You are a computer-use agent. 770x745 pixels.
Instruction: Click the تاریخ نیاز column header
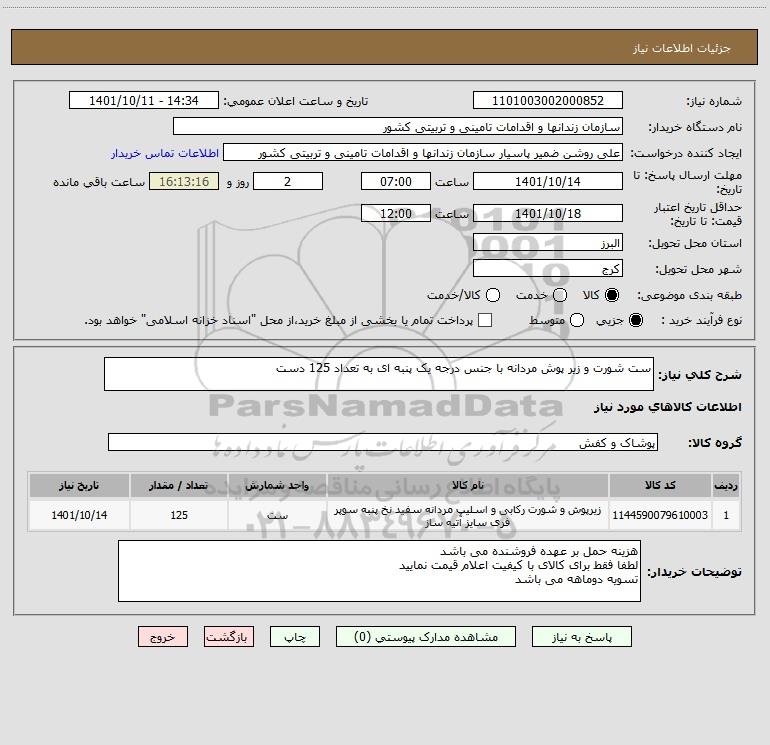[x=79, y=485]
